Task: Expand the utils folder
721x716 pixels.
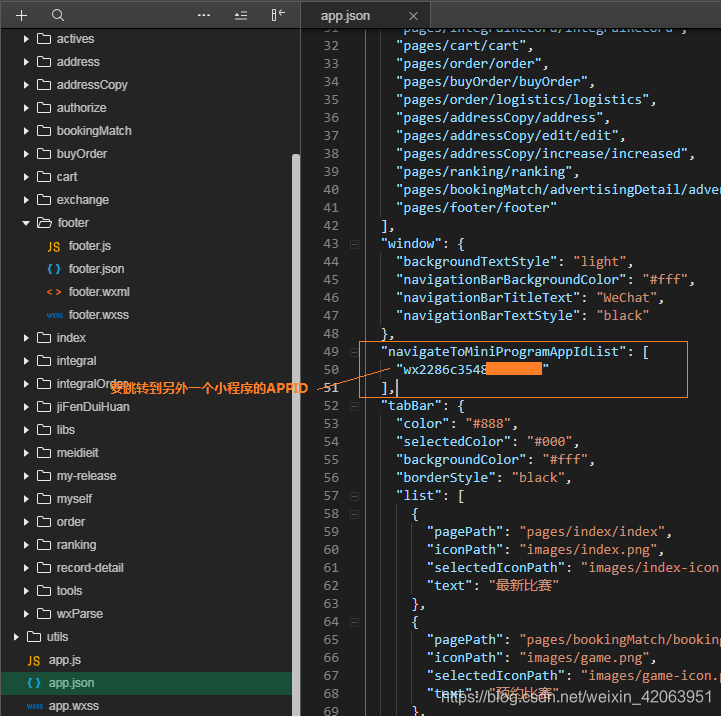Action: coord(16,637)
